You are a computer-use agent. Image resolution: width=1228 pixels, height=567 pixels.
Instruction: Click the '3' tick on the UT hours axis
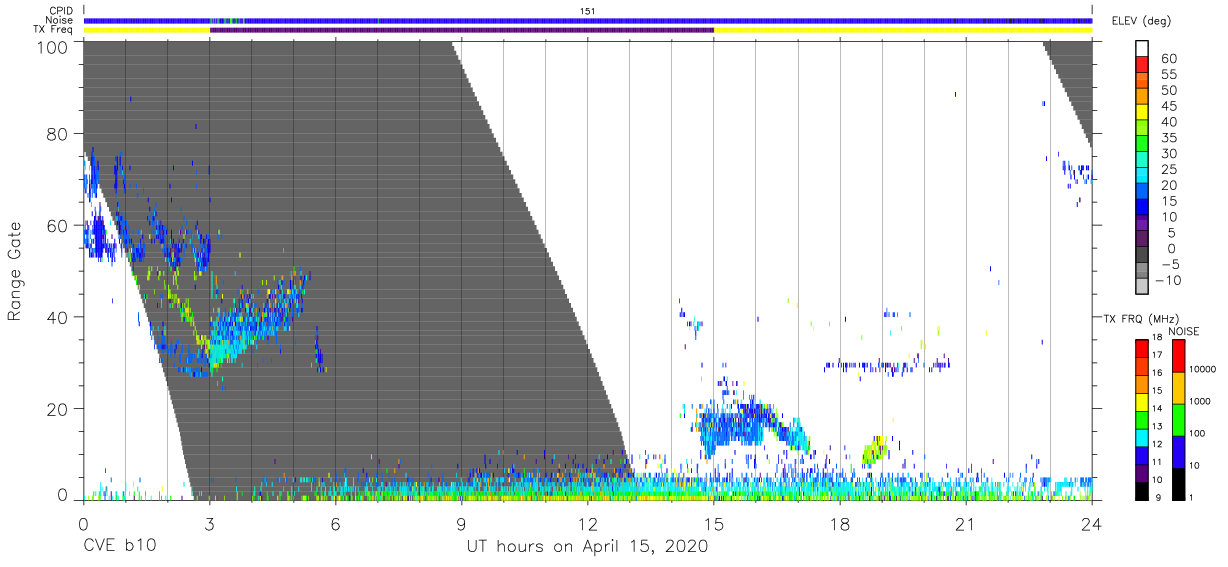209,523
